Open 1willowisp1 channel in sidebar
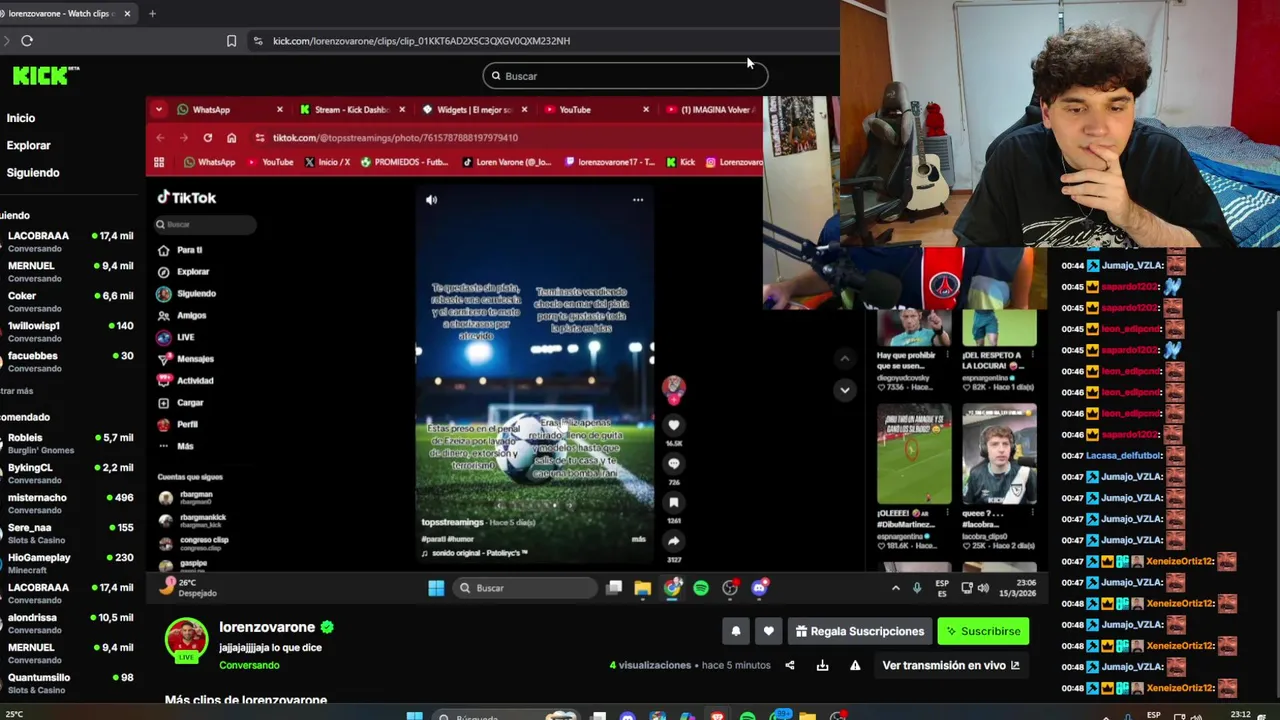Viewport: 1280px width, 720px height. click(x=68, y=331)
